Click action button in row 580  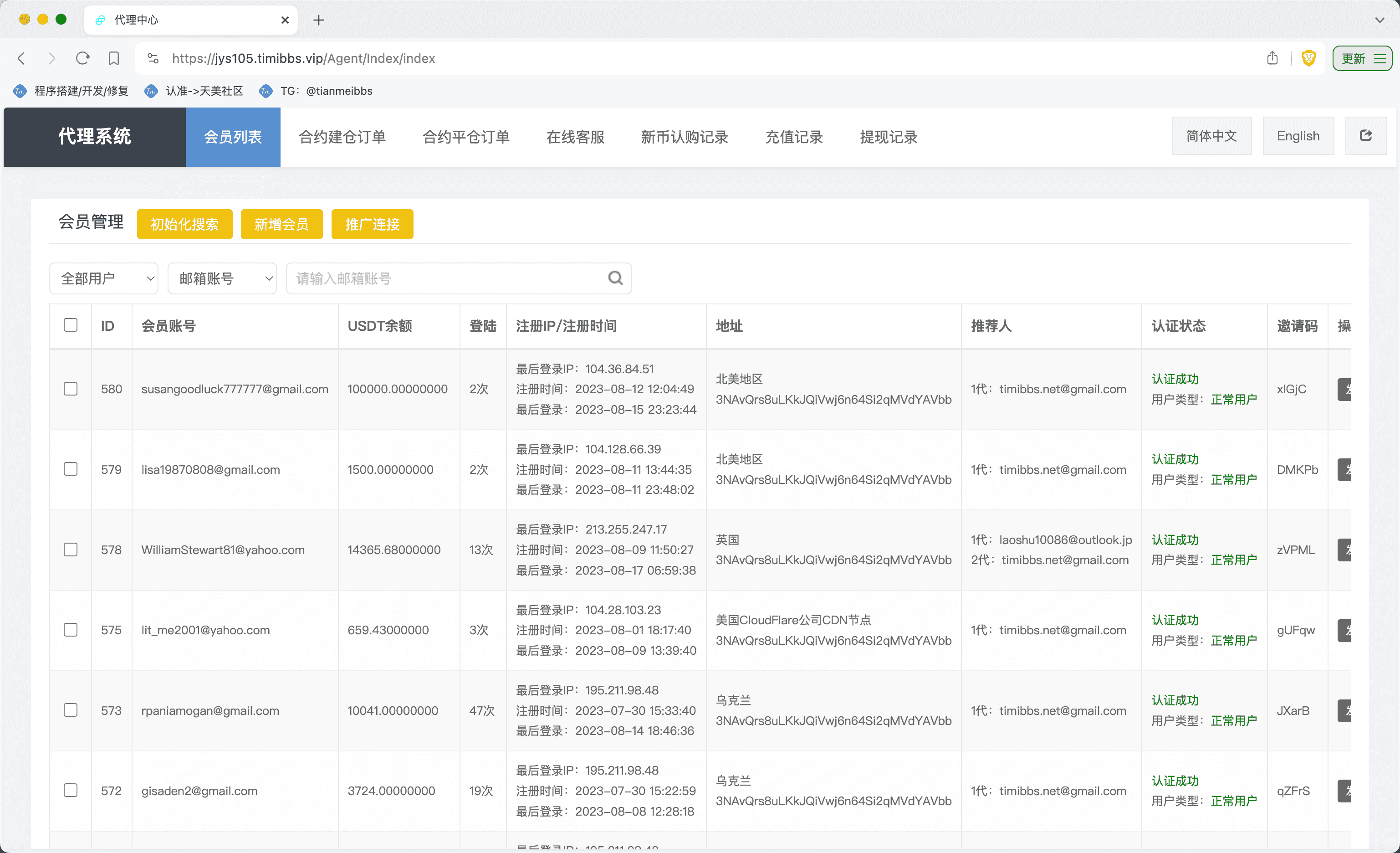pos(1344,389)
